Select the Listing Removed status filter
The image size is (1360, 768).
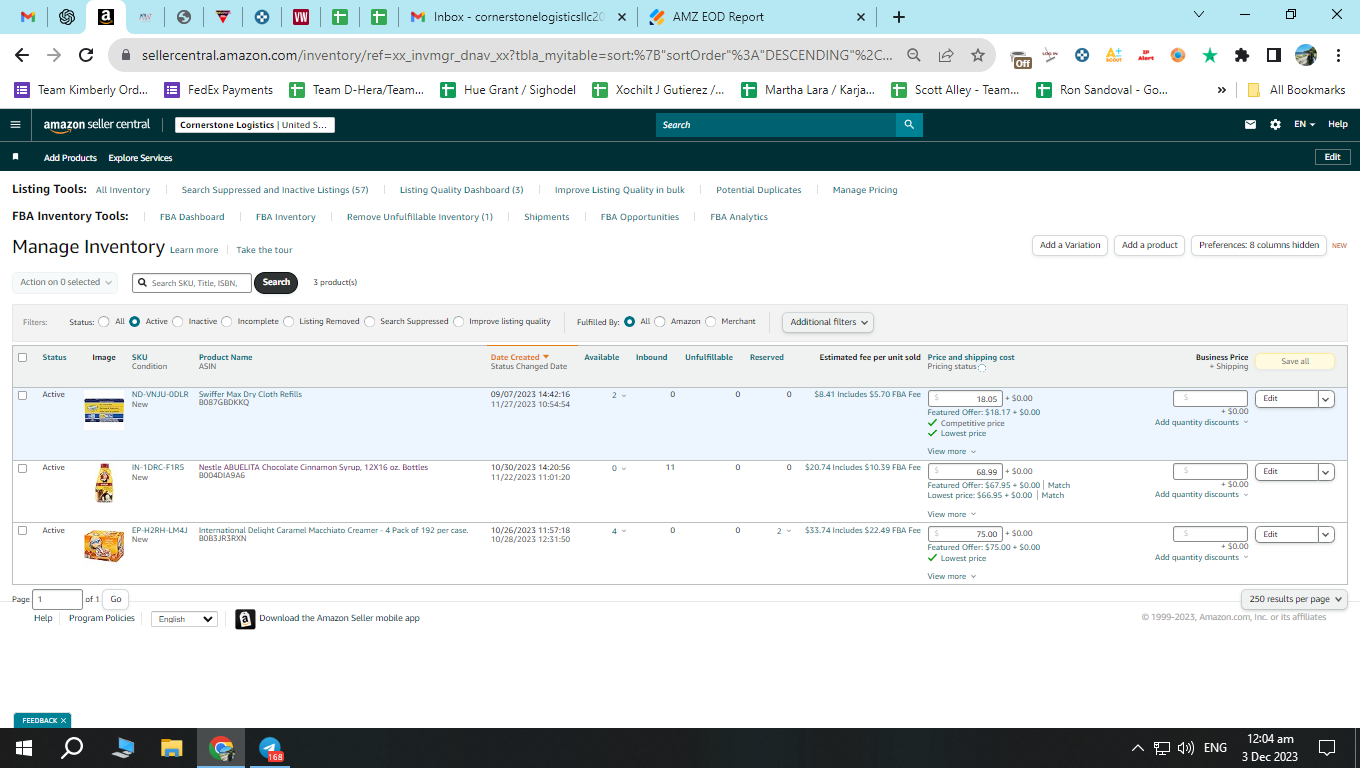click(x=289, y=322)
